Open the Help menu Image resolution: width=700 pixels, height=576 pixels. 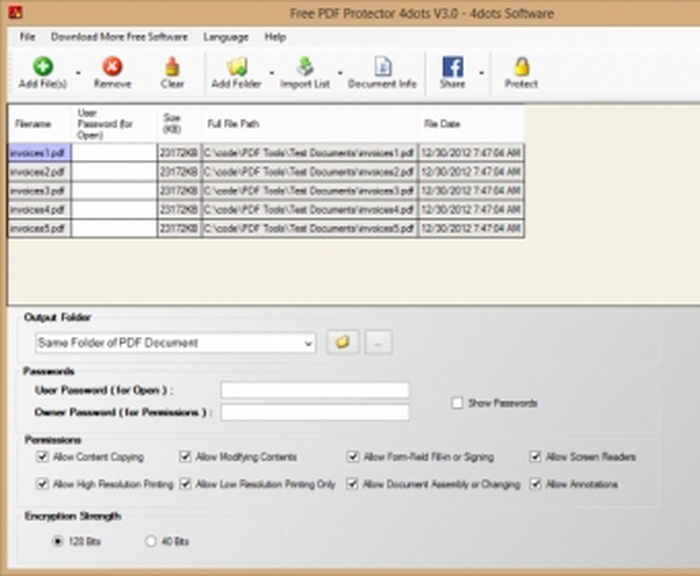[x=275, y=37]
